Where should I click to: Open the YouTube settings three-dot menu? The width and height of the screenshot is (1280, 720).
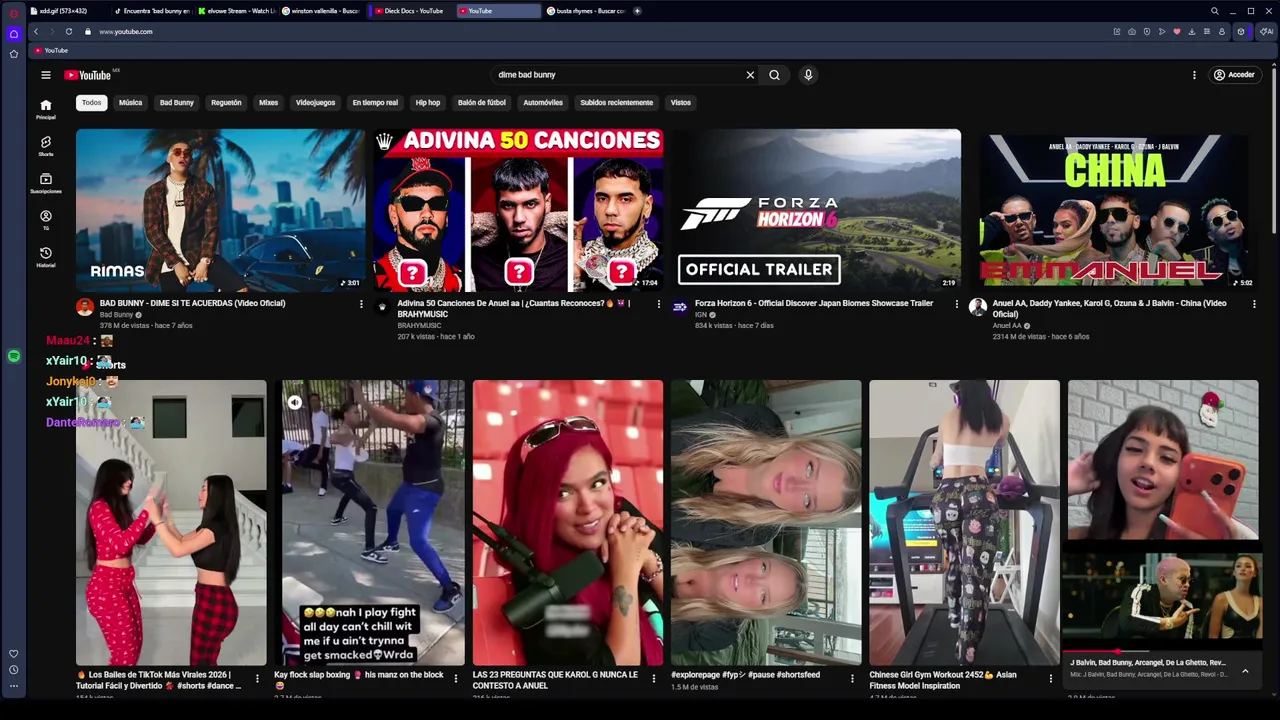coord(1194,75)
